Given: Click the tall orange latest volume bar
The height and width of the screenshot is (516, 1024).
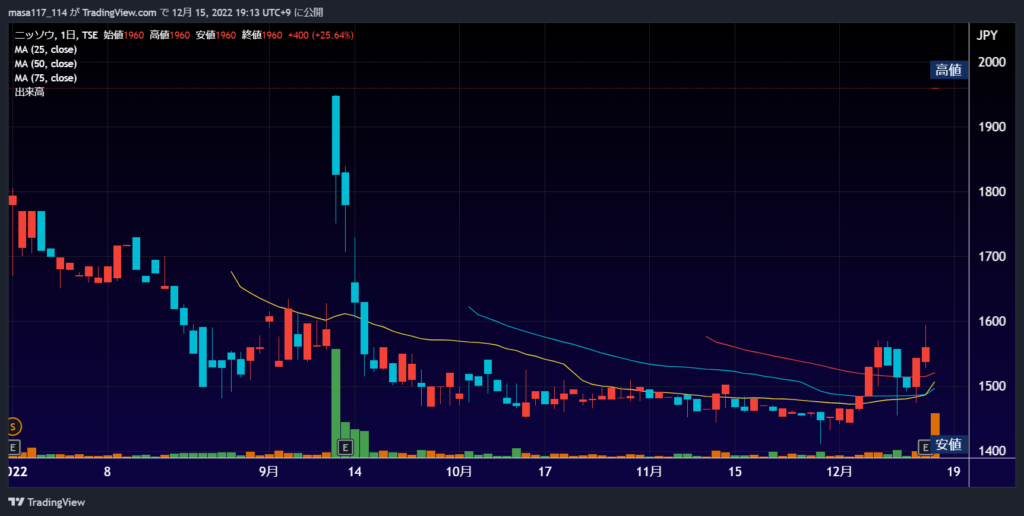Looking at the screenshot, I should tap(935, 434).
